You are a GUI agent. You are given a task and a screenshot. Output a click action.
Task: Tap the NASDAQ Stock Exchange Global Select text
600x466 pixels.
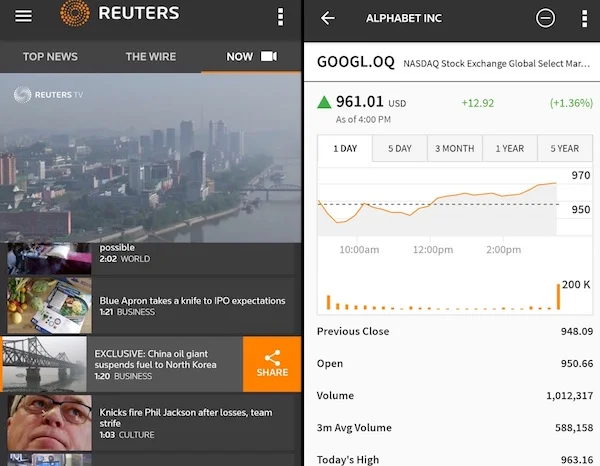coord(496,64)
